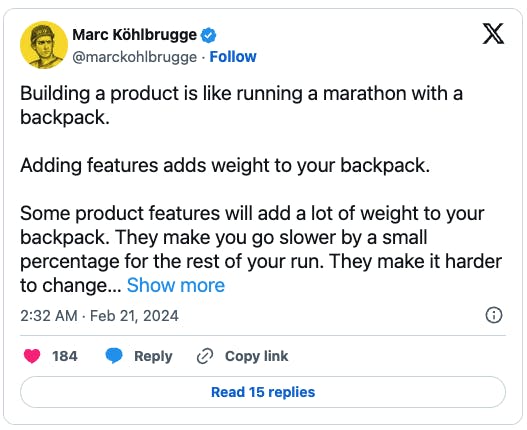Click the 184 likes count
Image resolution: width=527 pixels, height=430 pixels.
click(65, 356)
